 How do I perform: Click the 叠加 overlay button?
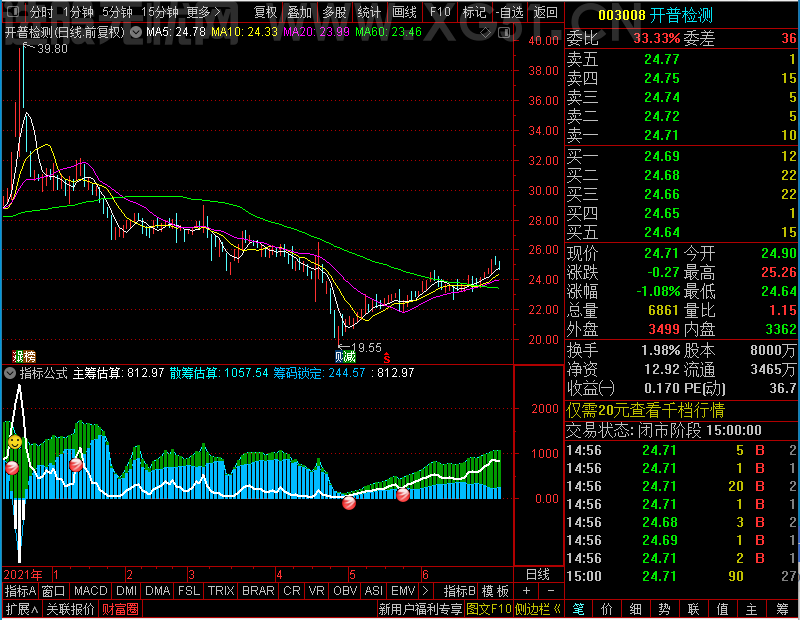coord(299,12)
